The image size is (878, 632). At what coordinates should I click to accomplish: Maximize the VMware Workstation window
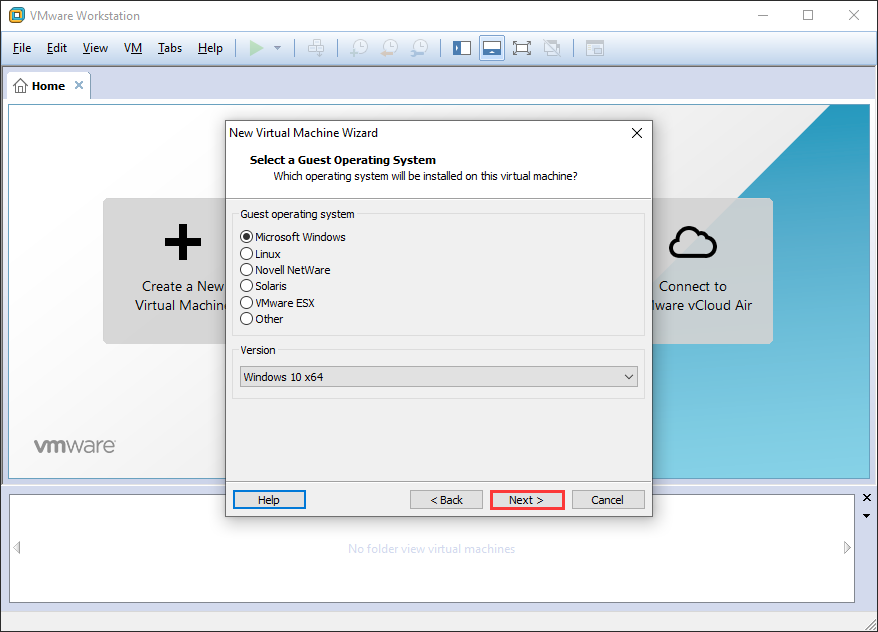tap(808, 15)
